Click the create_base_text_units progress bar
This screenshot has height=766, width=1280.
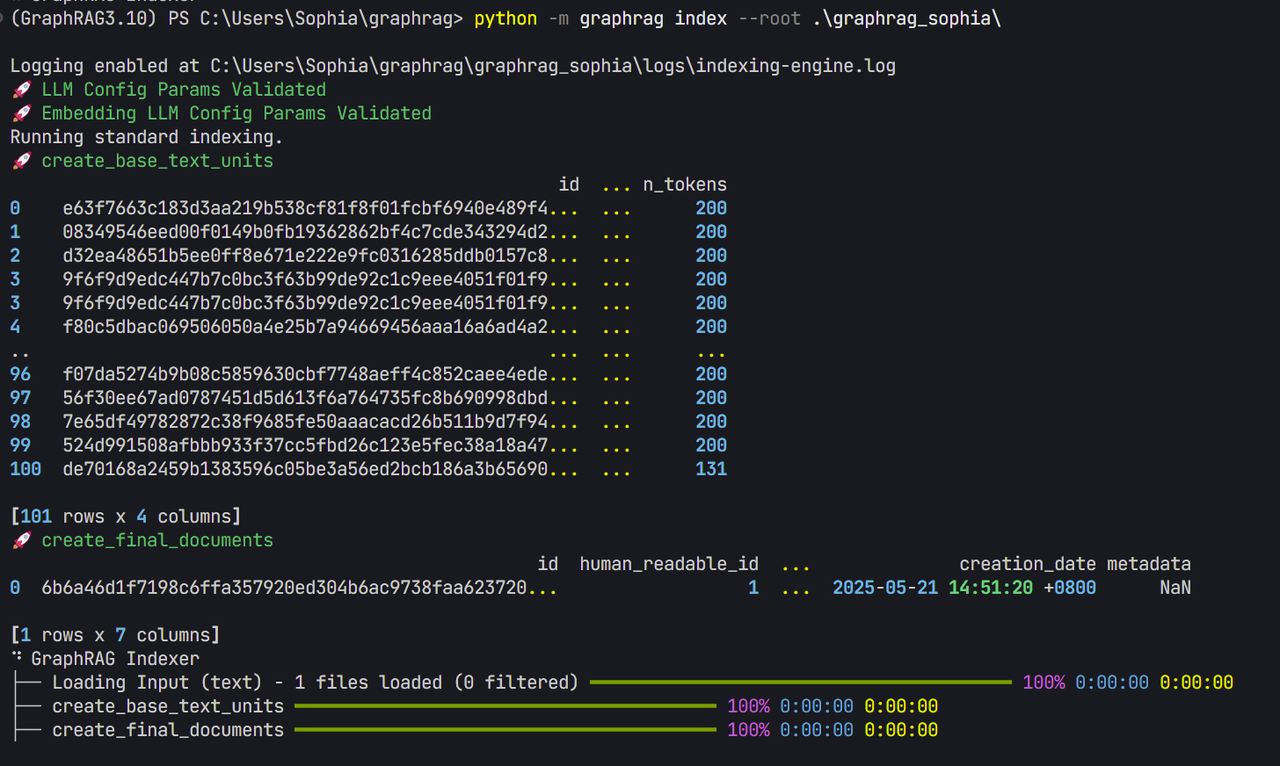click(506, 707)
